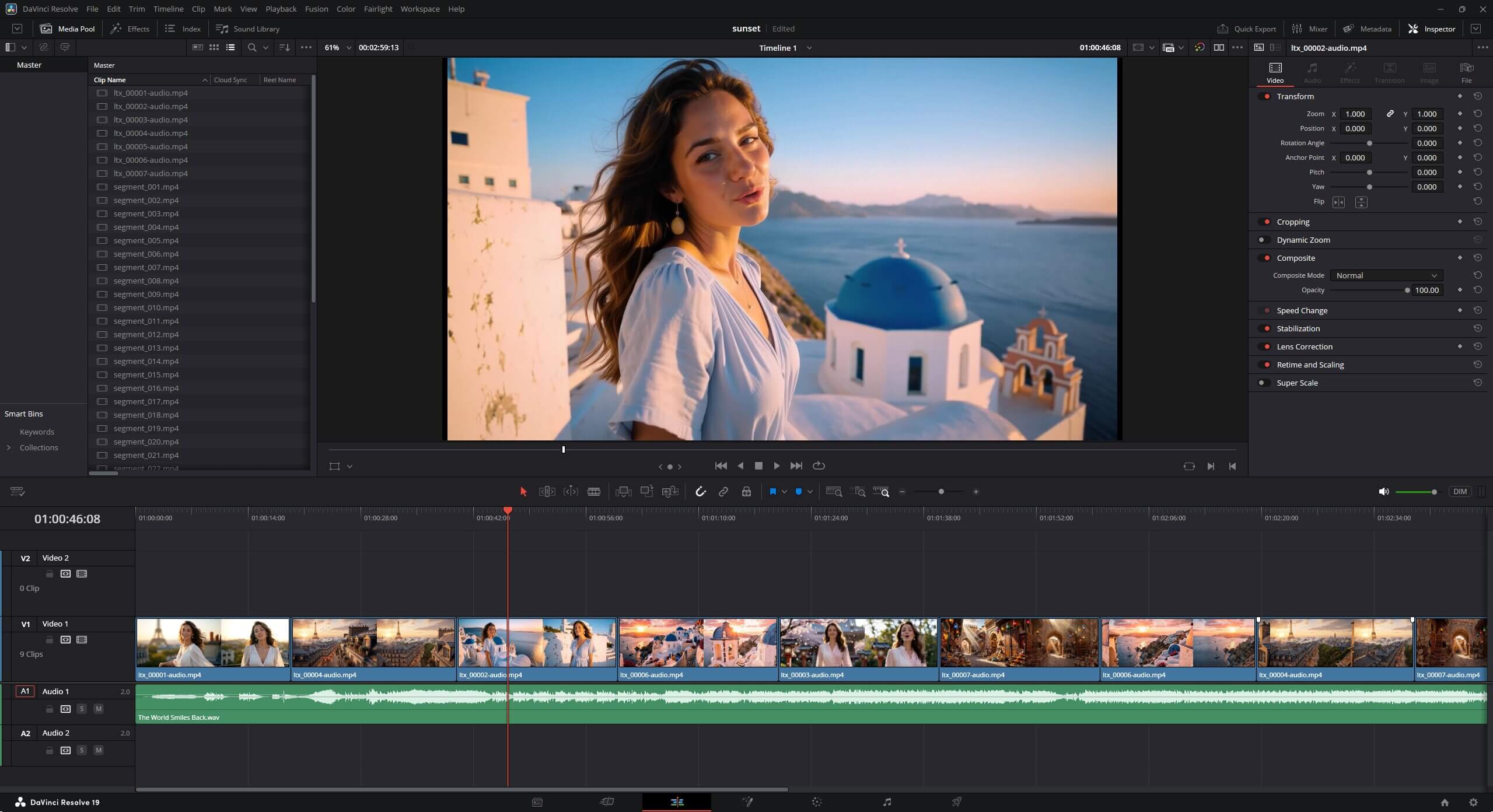
Task: Select ltx_00003-audio.mp4 clip on timeline
Action: coord(858,649)
